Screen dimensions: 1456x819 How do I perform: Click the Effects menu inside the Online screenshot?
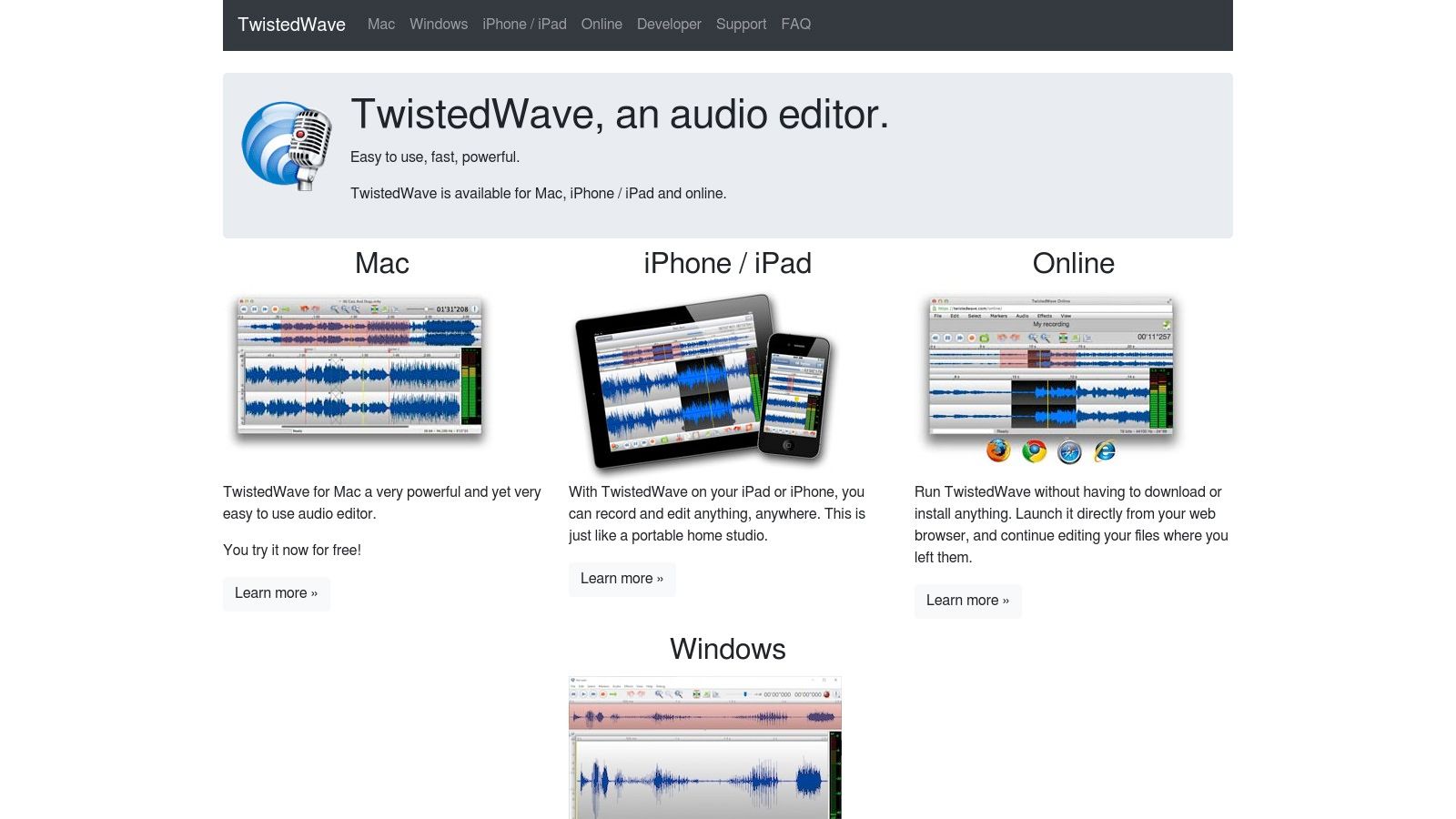[1045, 316]
